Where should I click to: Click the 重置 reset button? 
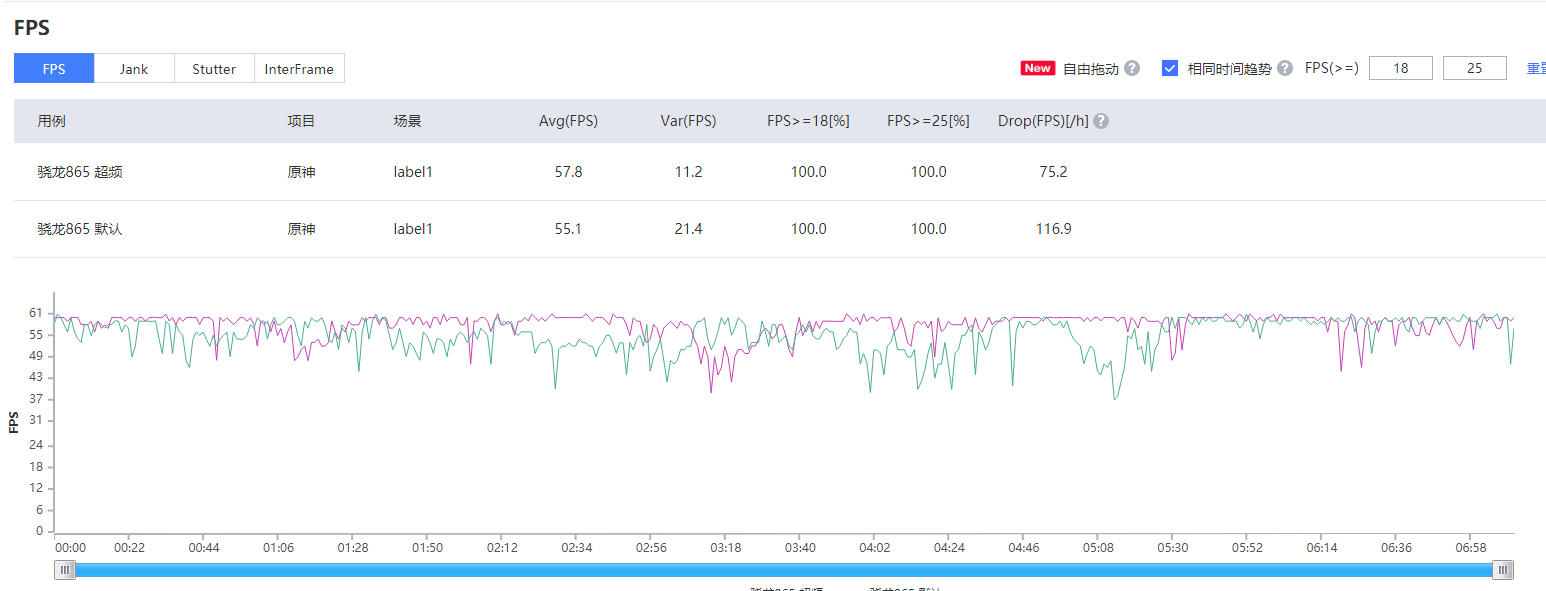1536,69
